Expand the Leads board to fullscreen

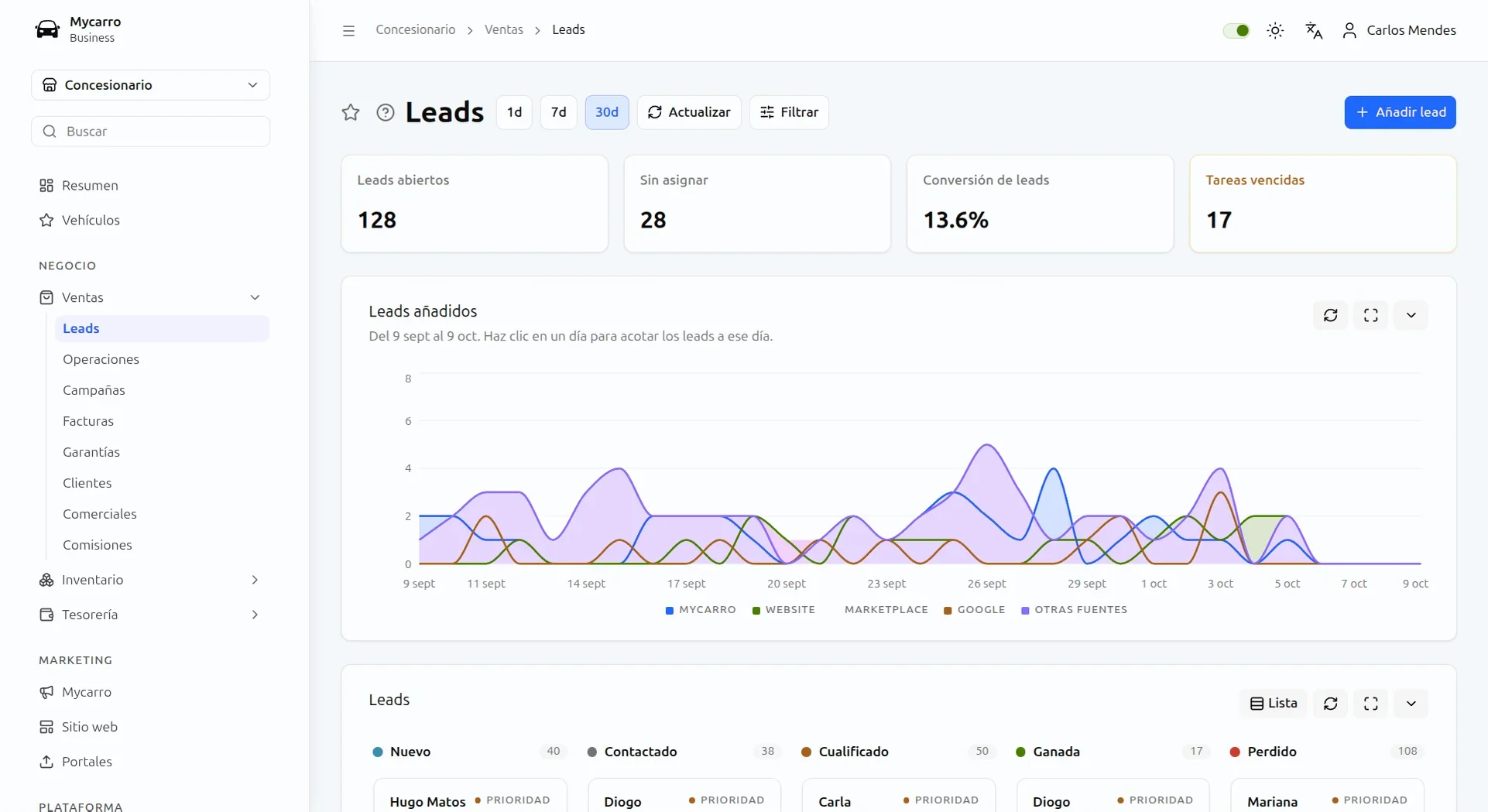coord(1371,704)
